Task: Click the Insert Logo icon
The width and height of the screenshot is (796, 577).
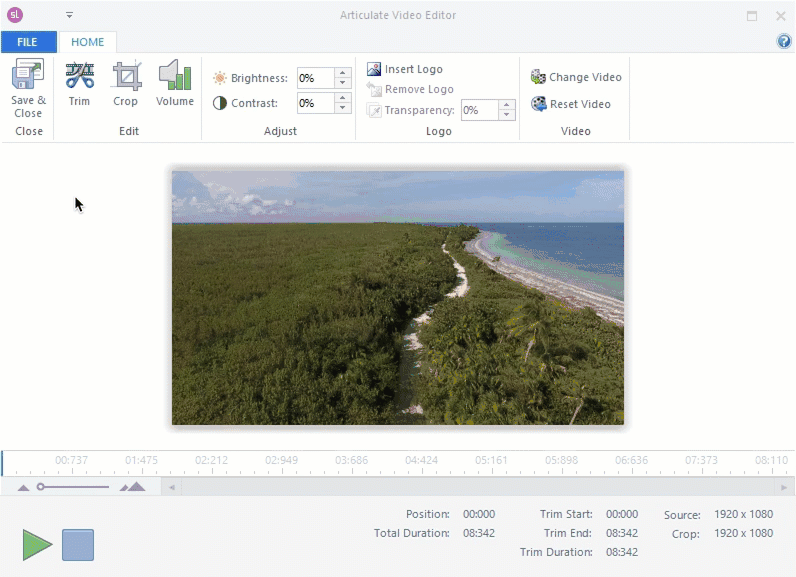Action: pos(374,69)
